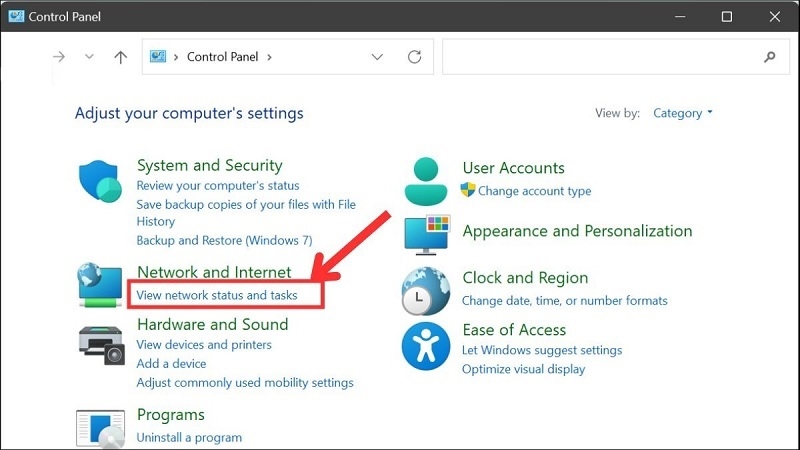Viewport: 800px width, 450px height.
Task: Open Network and Internet category
Action: point(214,272)
